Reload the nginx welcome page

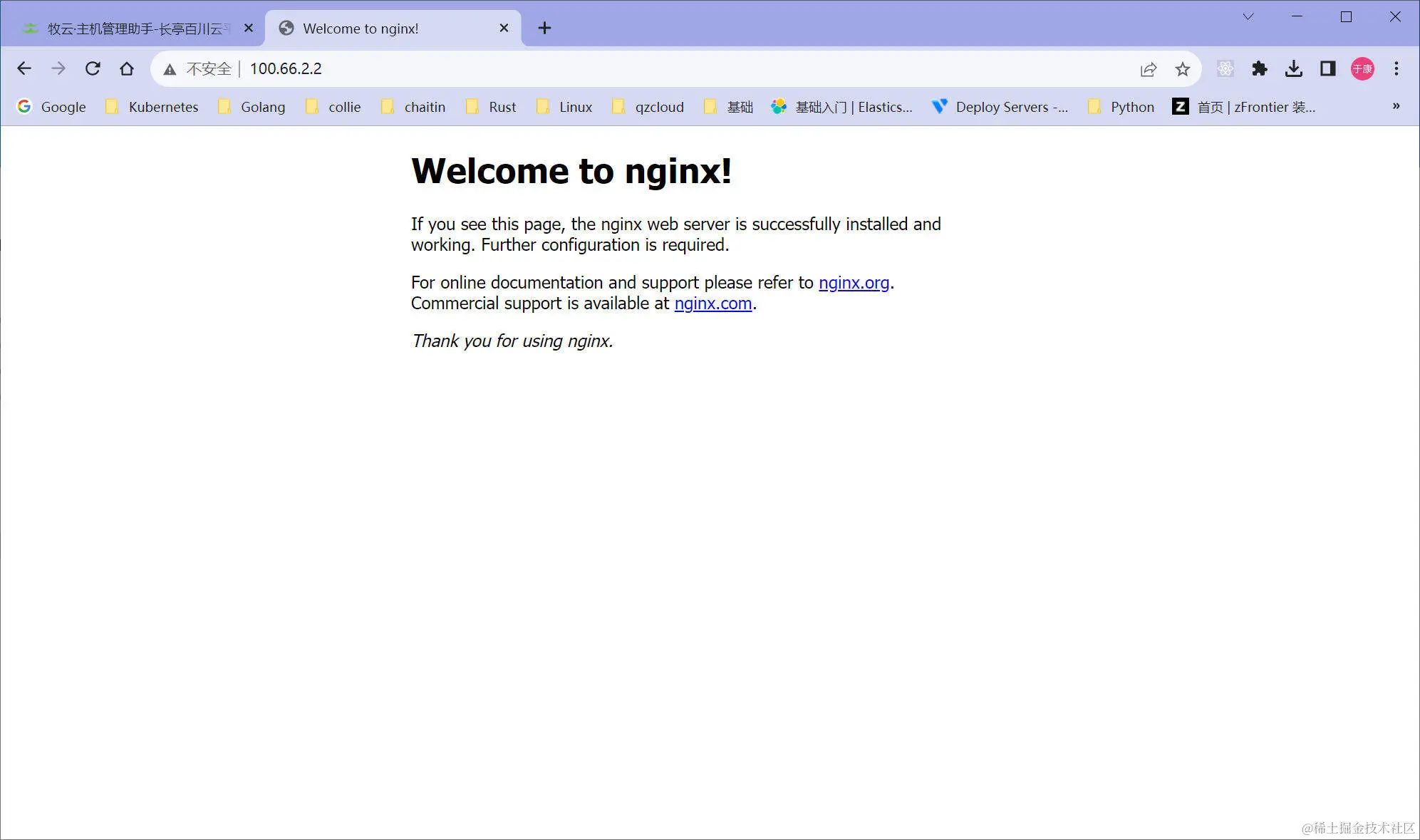point(93,68)
